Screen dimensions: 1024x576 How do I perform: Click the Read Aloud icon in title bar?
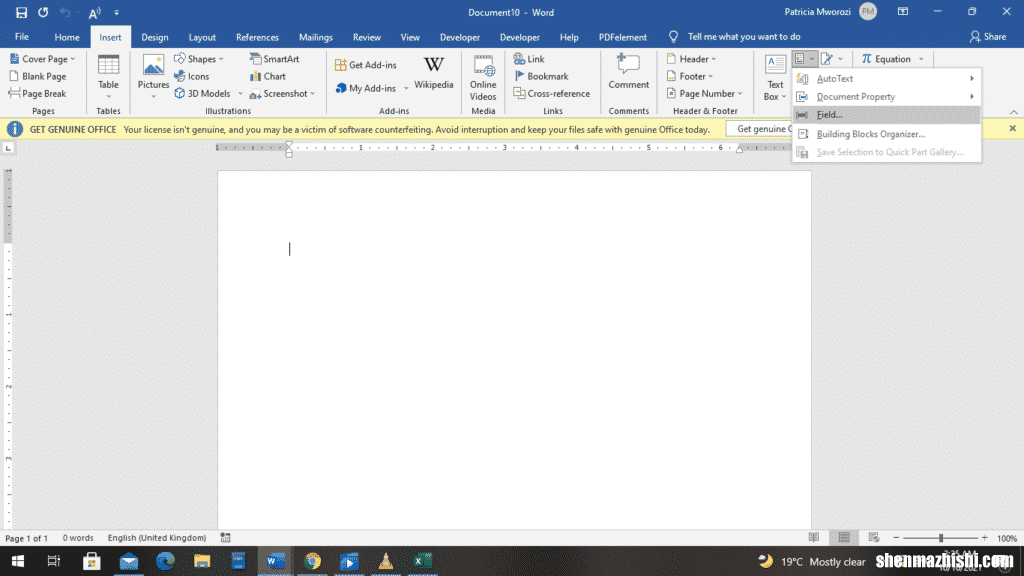pos(95,12)
